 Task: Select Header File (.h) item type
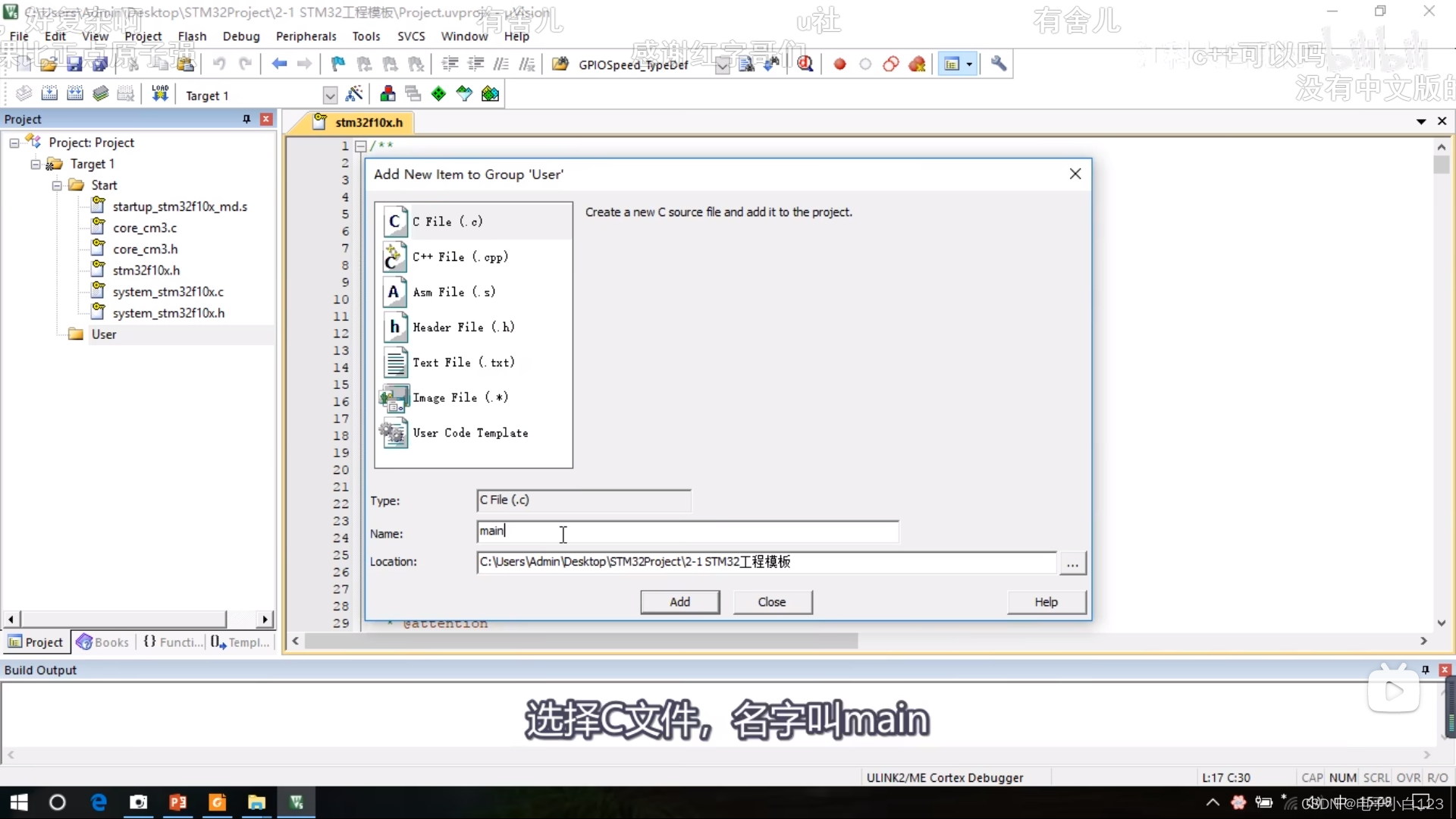(x=463, y=327)
